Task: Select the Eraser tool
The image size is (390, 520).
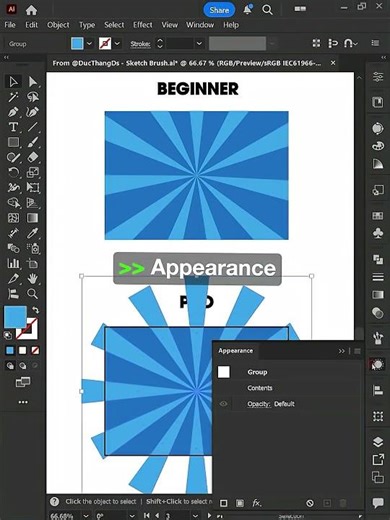Action: pos(33,157)
